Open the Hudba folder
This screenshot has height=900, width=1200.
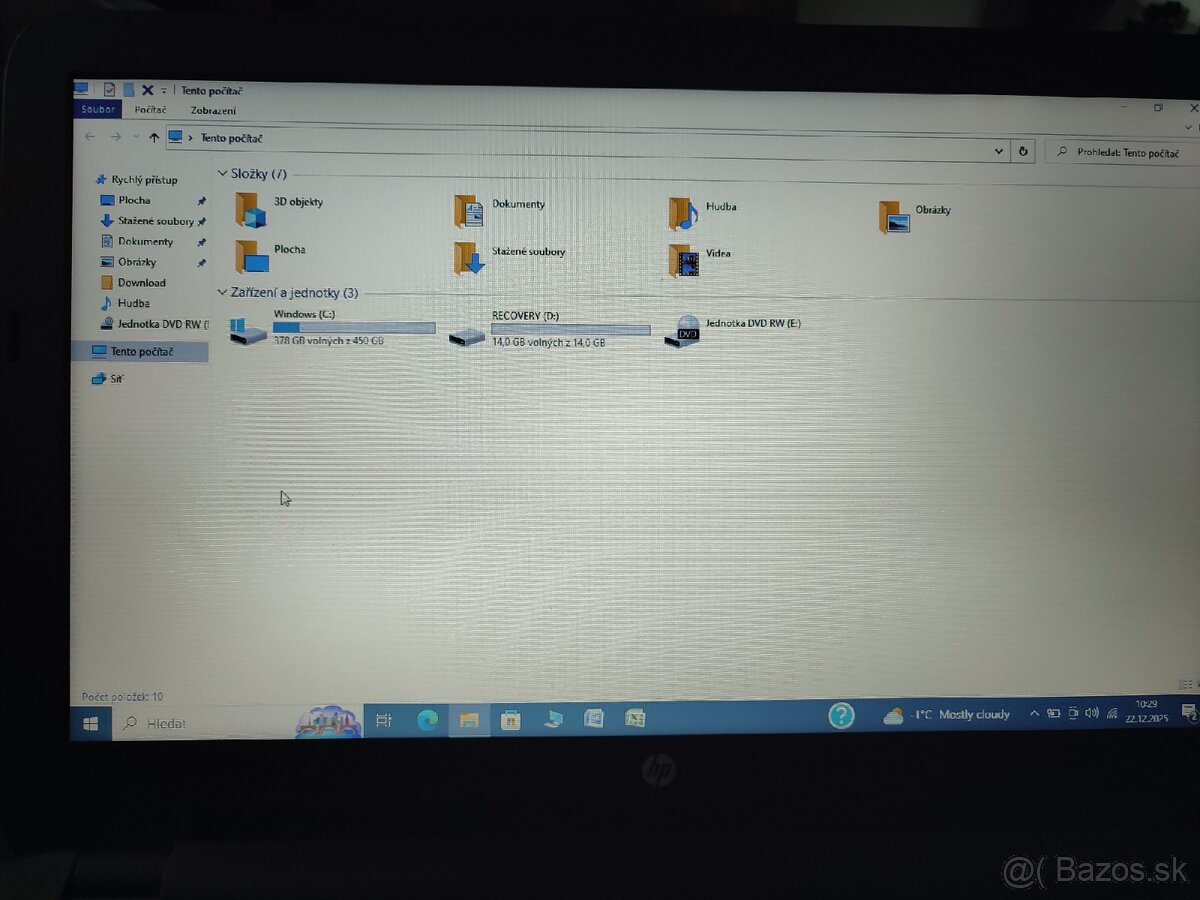click(720, 206)
